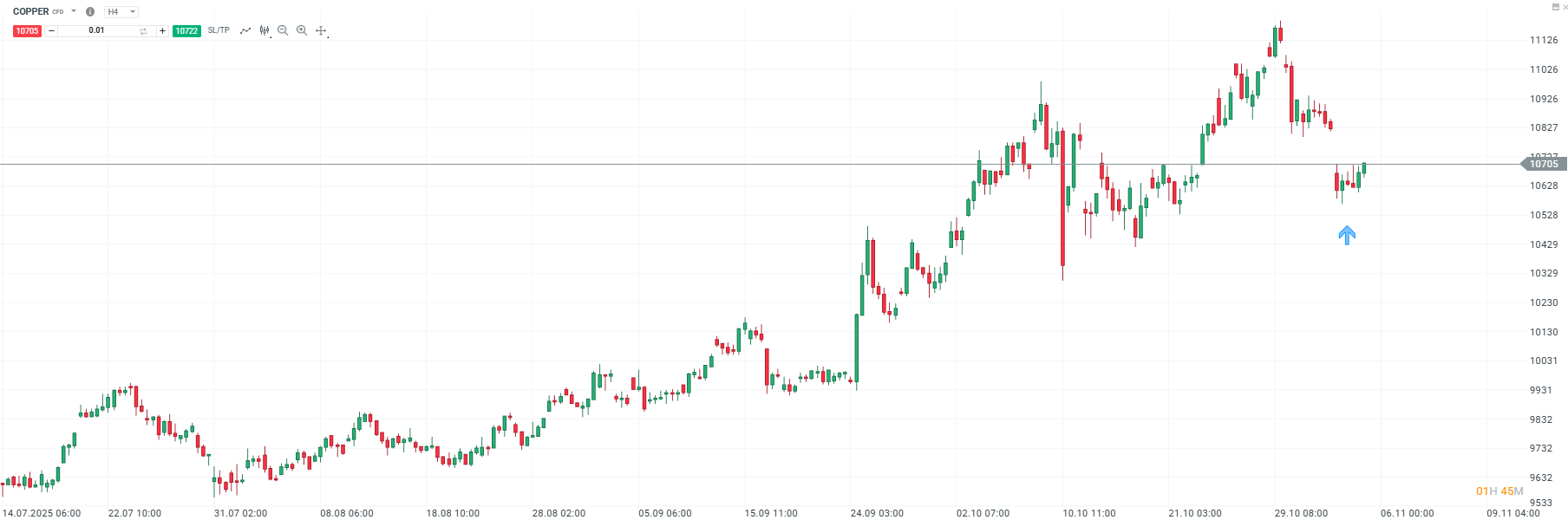
Task: Click the green 10722 buy button
Action: [x=186, y=31]
